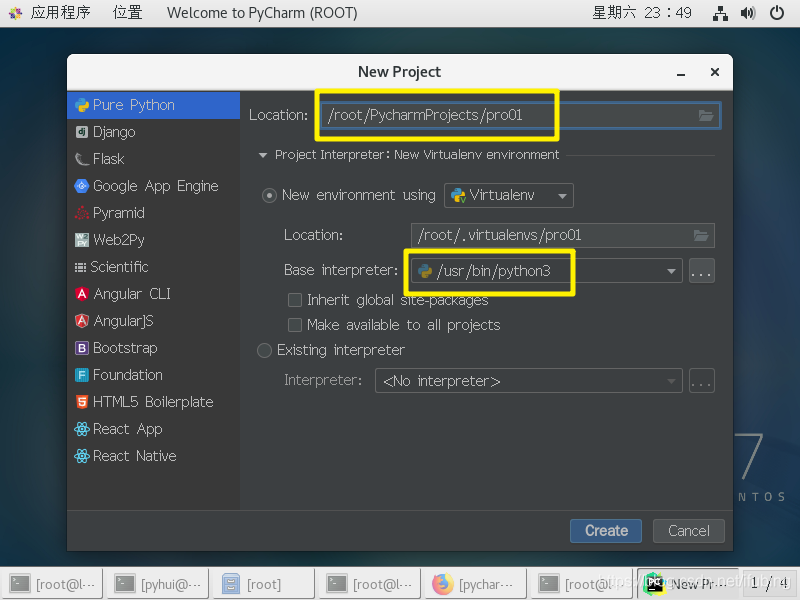Click the Flask project icon
The image size is (800, 600).
82,159
